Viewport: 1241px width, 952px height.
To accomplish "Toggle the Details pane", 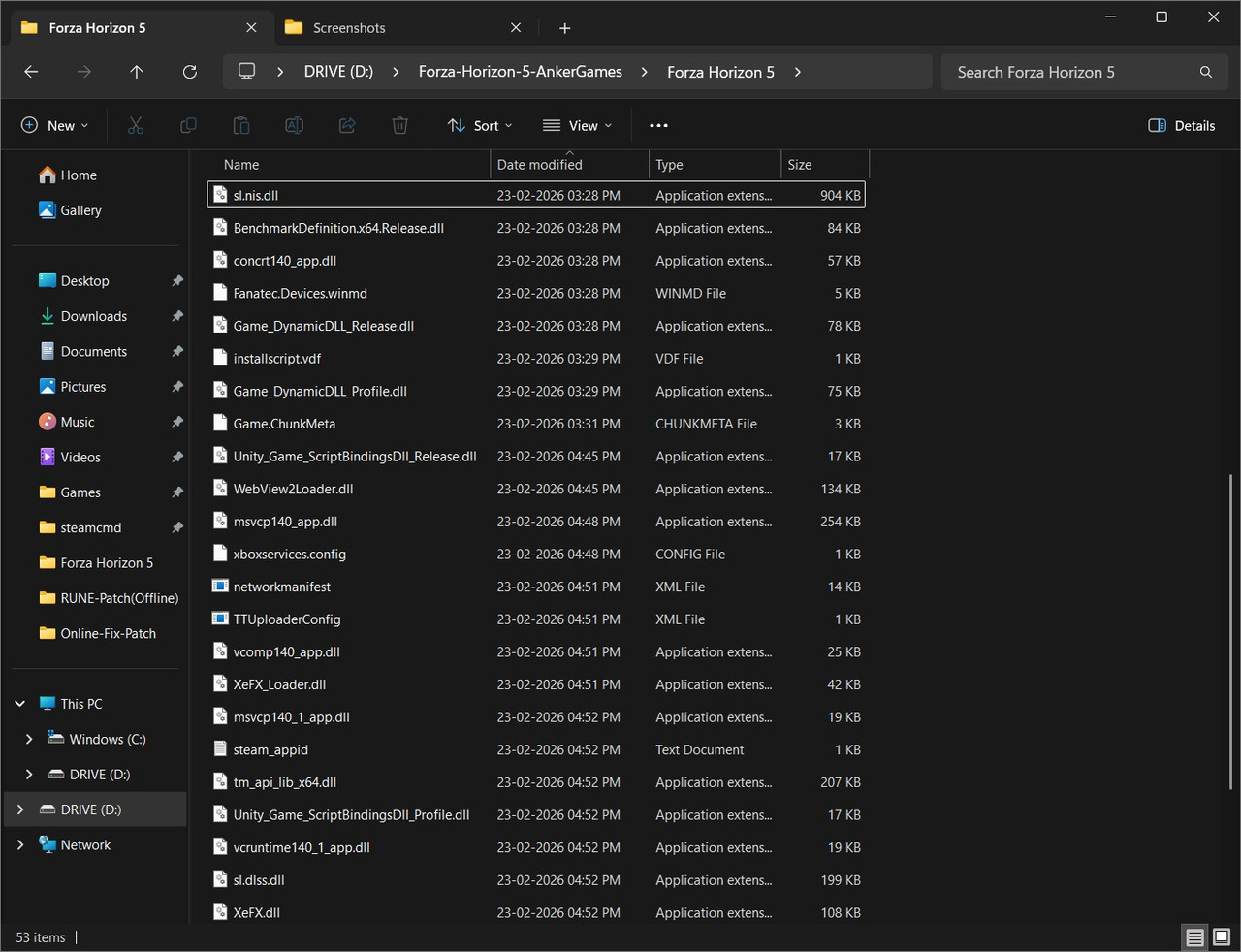I will click(1182, 125).
